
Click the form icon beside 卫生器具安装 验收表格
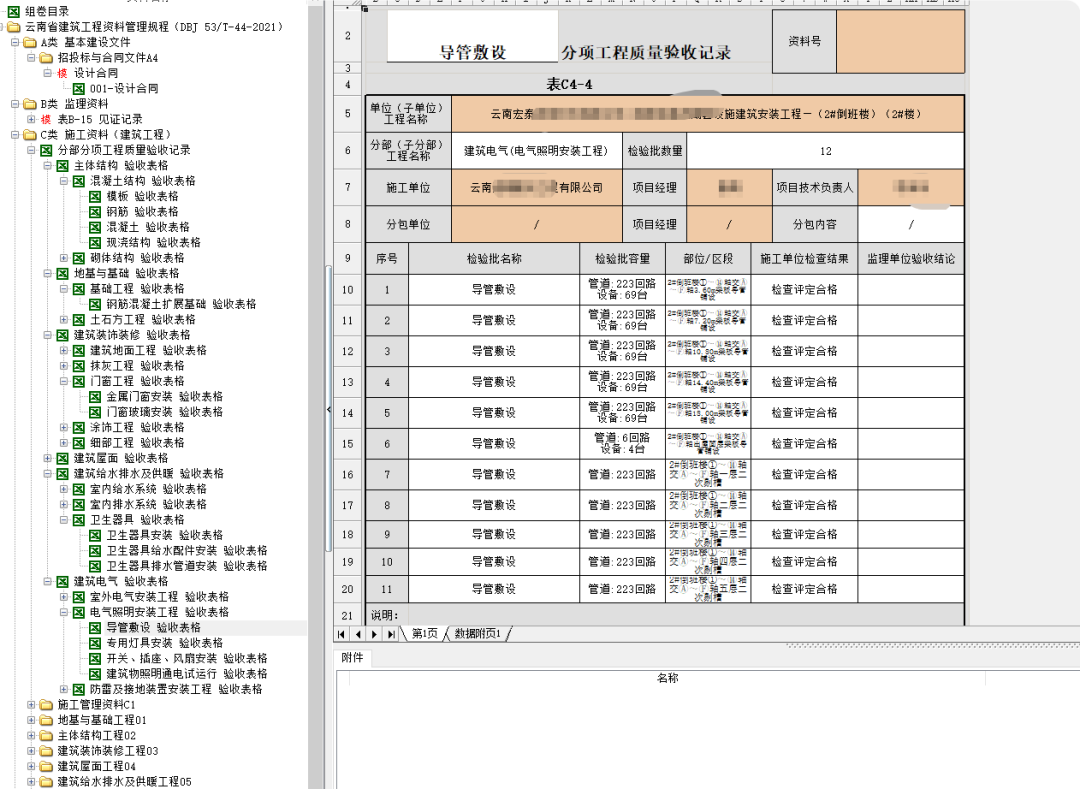[x=95, y=535]
